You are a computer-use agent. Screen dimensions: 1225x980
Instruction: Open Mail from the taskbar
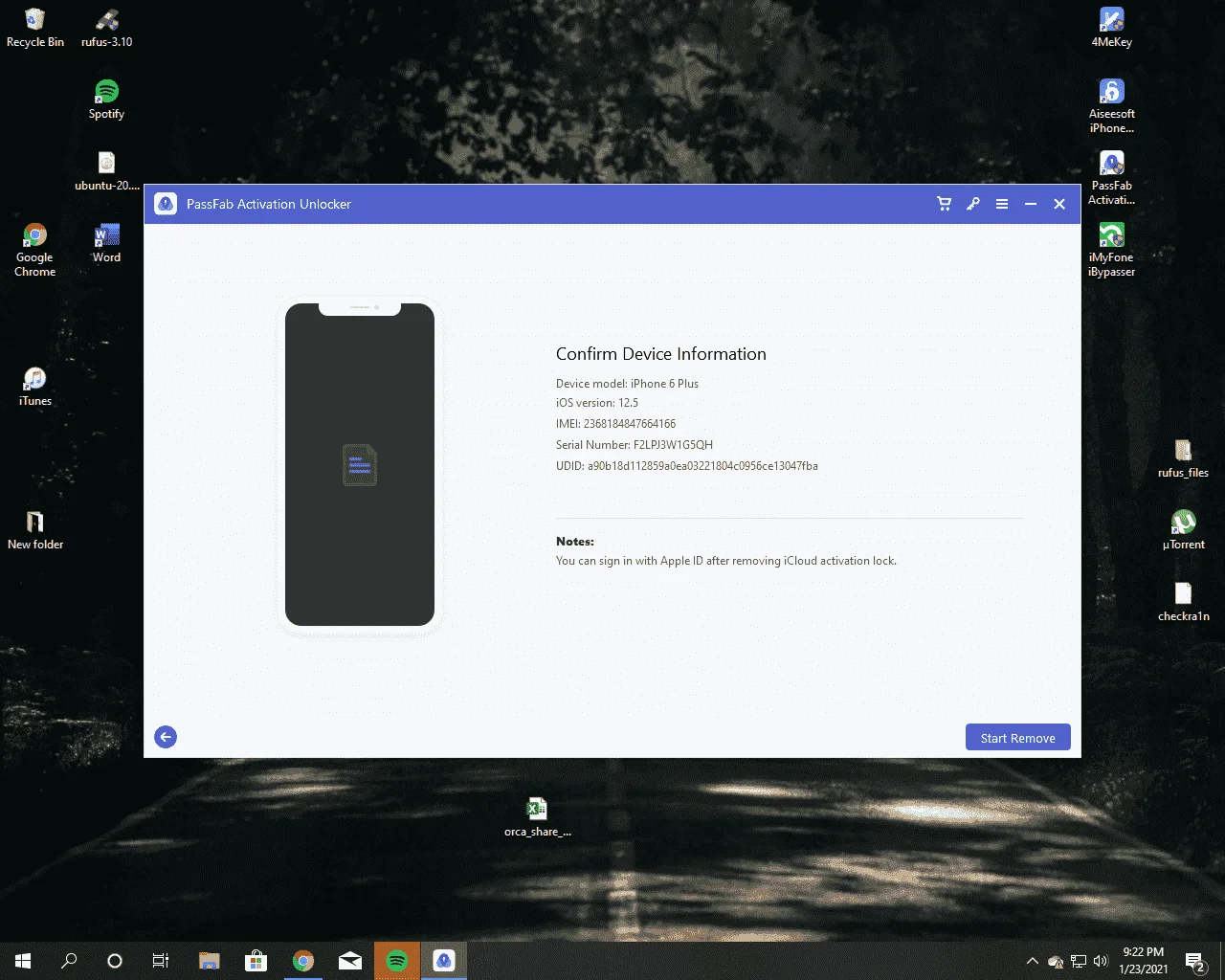(x=350, y=961)
